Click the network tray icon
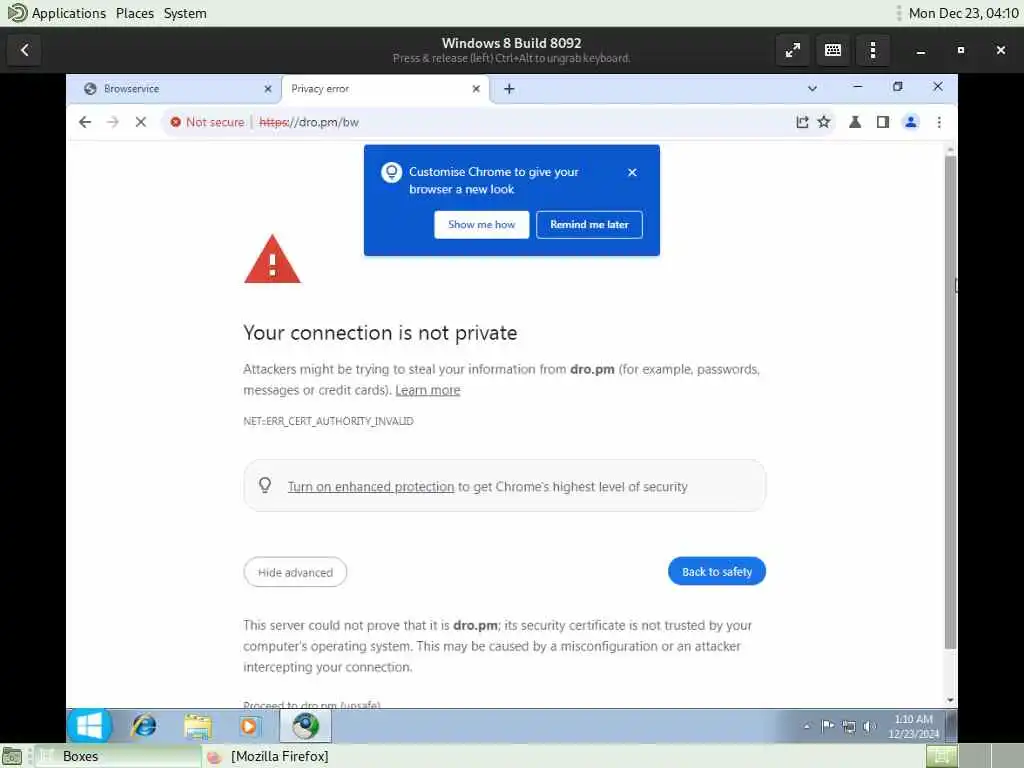This screenshot has height=768, width=1024. click(x=848, y=726)
